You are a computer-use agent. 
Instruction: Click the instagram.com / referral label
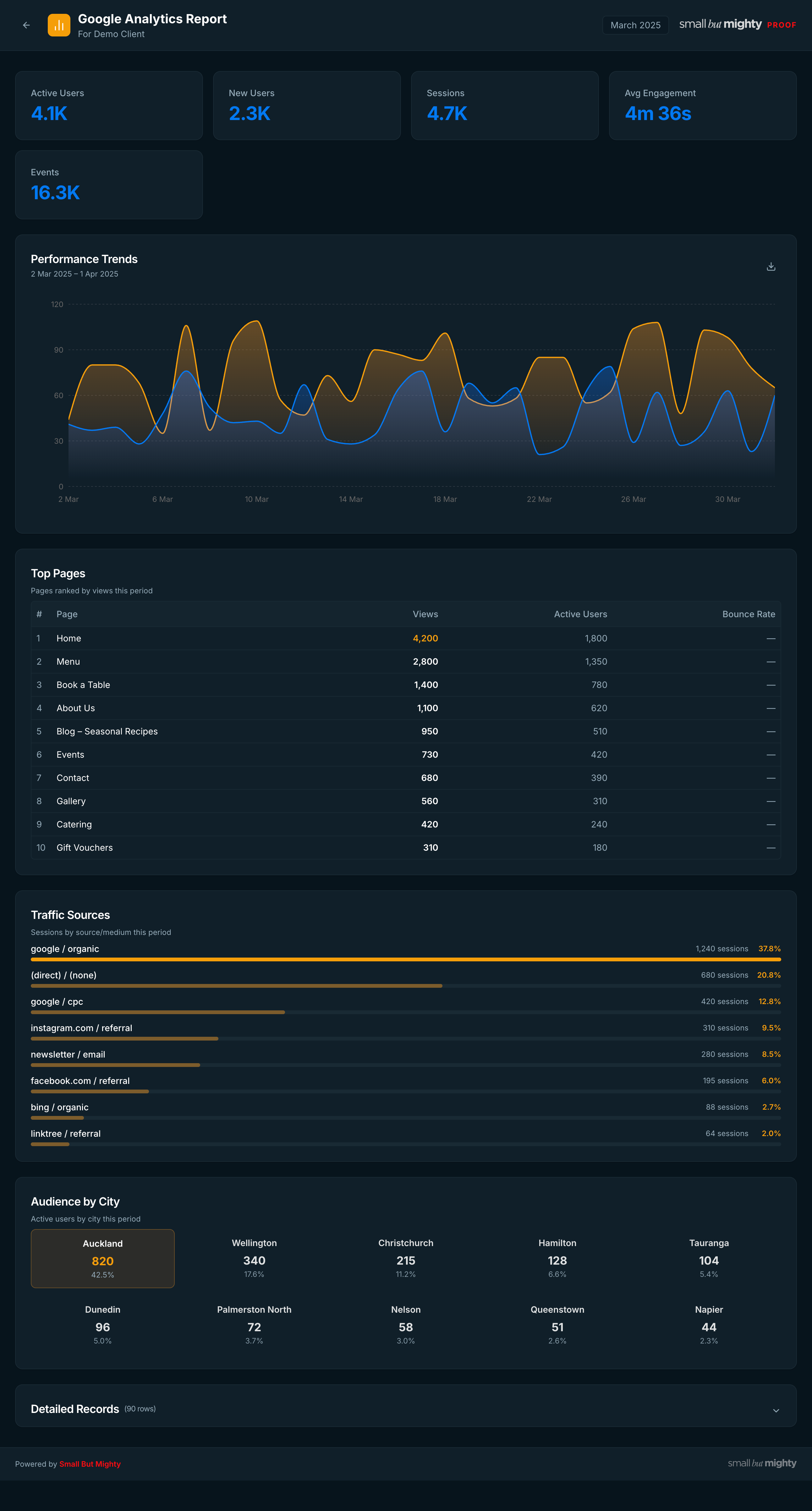pyautogui.click(x=82, y=1028)
